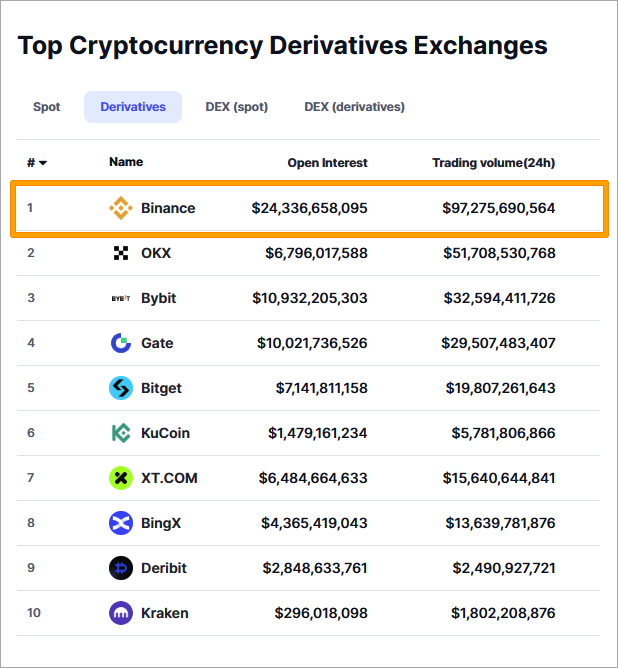Viewport: 618px width, 668px height.
Task: Click the Gate logo icon
Action: coord(120,343)
